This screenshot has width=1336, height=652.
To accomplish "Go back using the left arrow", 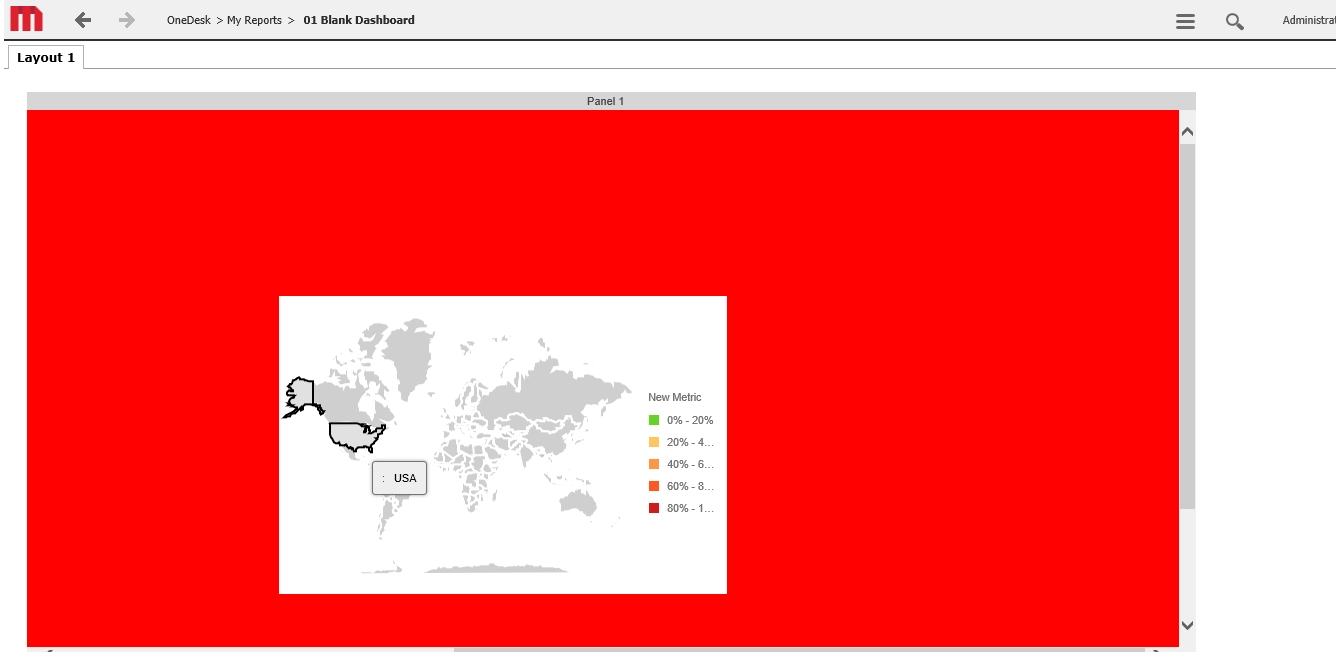I will coord(83,20).
